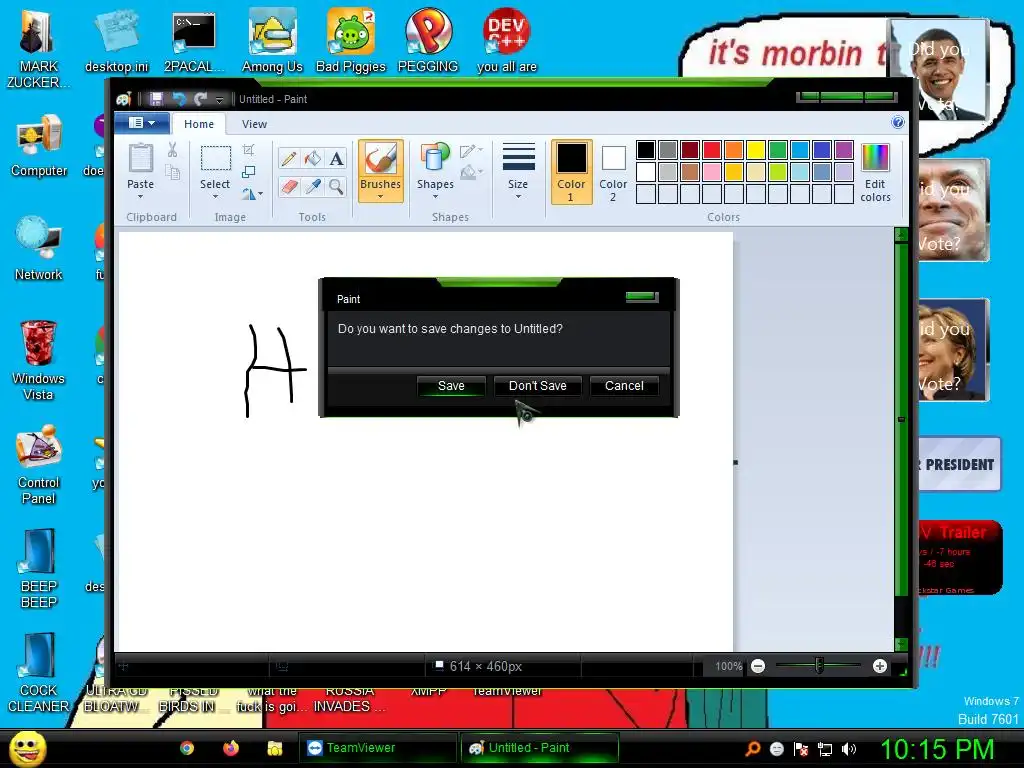Click the Edit colors rainbow icon
The width and height of the screenshot is (1024, 768).
(875, 159)
